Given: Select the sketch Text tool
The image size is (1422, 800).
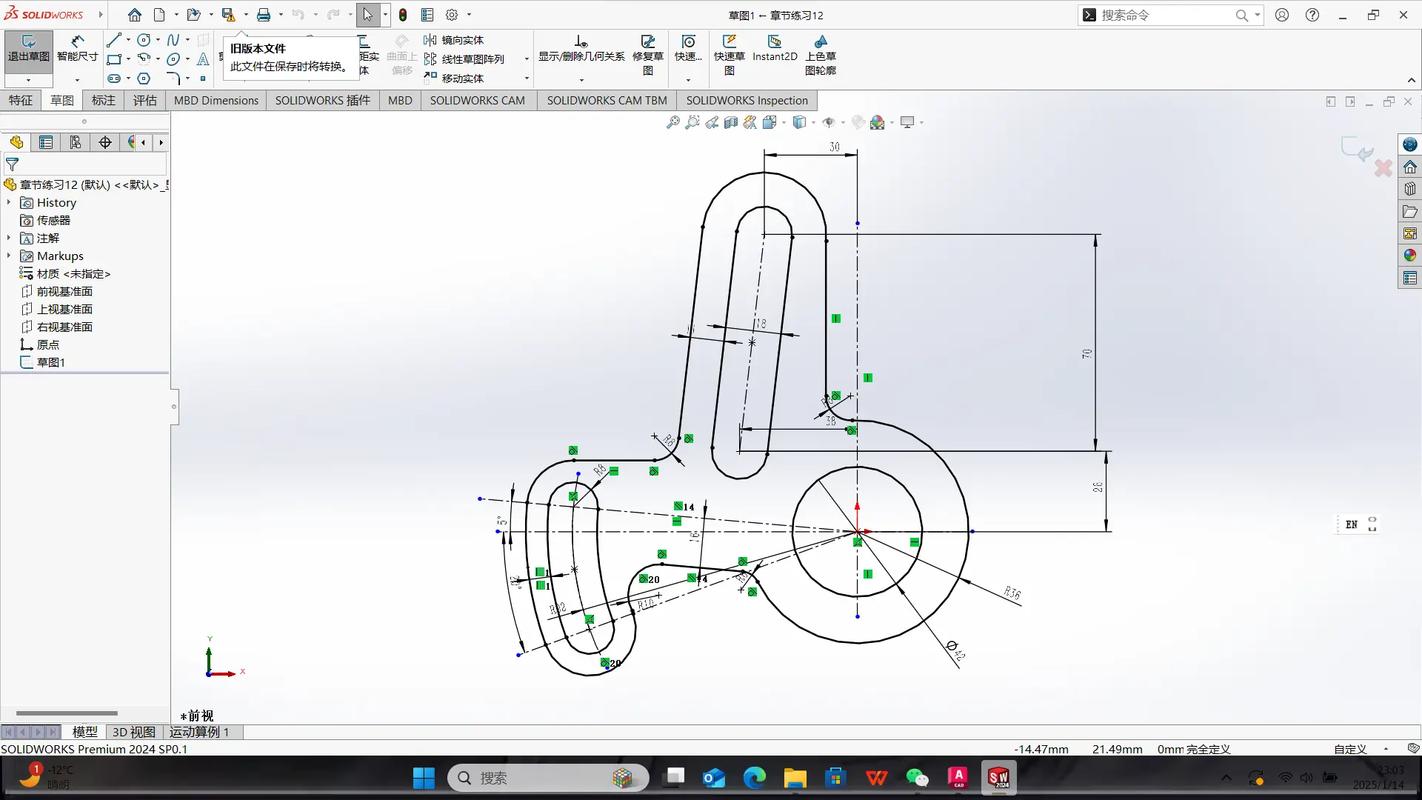Looking at the screenshot, I should point(203,59).
